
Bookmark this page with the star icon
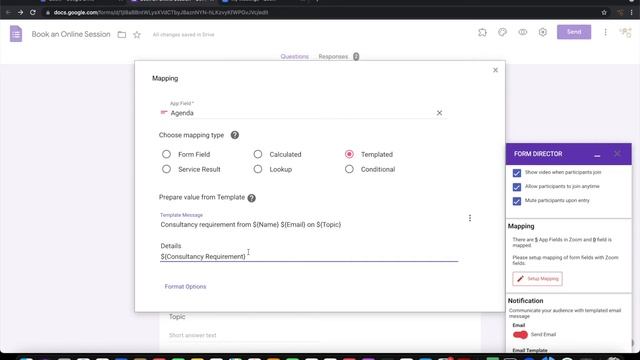[604, 13]
